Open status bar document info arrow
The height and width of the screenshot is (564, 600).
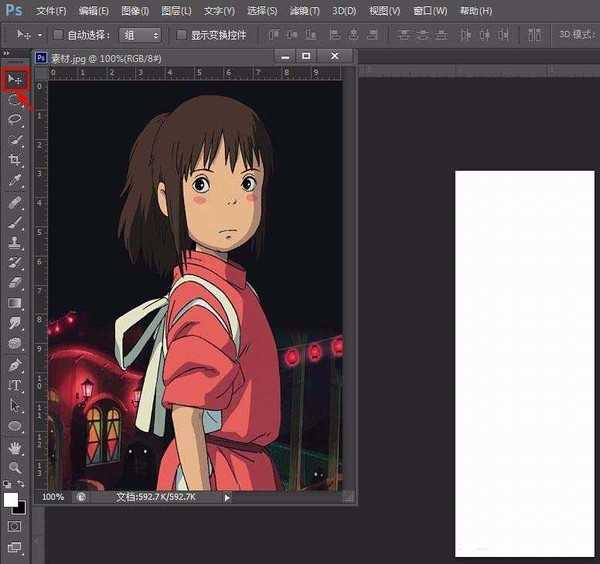[x=227, y=497]
